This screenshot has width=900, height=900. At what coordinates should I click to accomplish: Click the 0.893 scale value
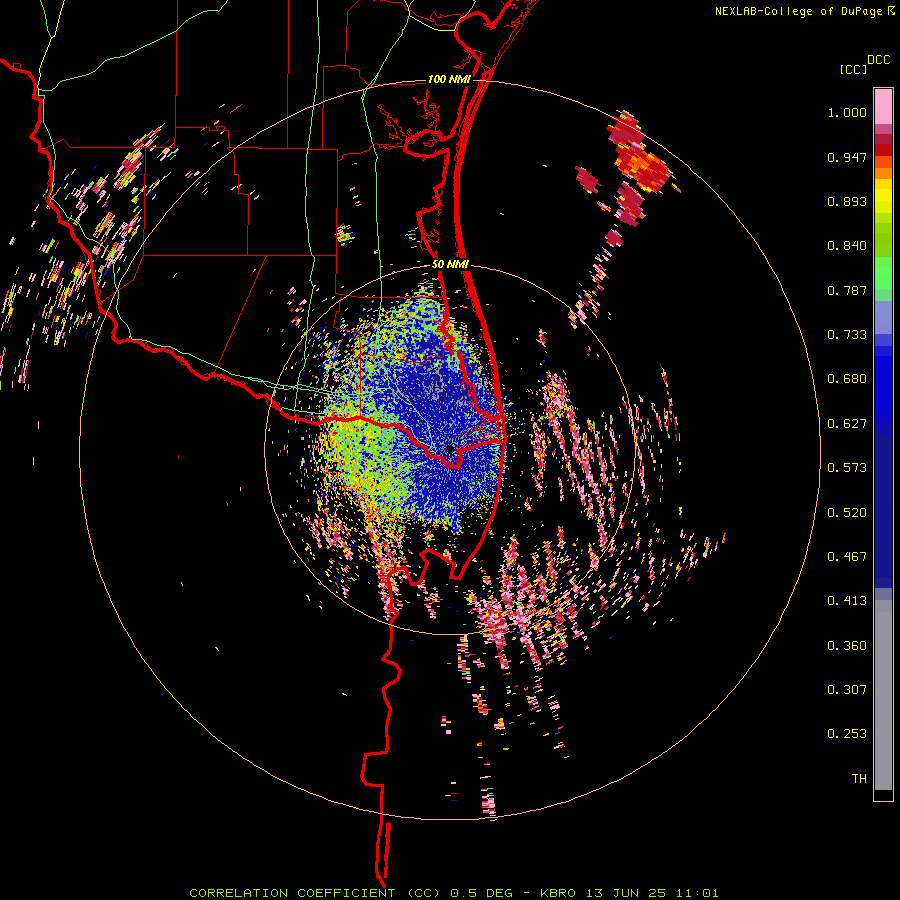pos(847,201)
